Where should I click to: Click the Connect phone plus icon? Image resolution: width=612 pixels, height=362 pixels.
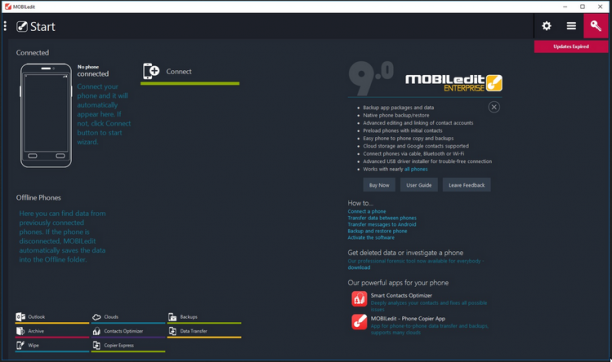click(x=151, y=71)
